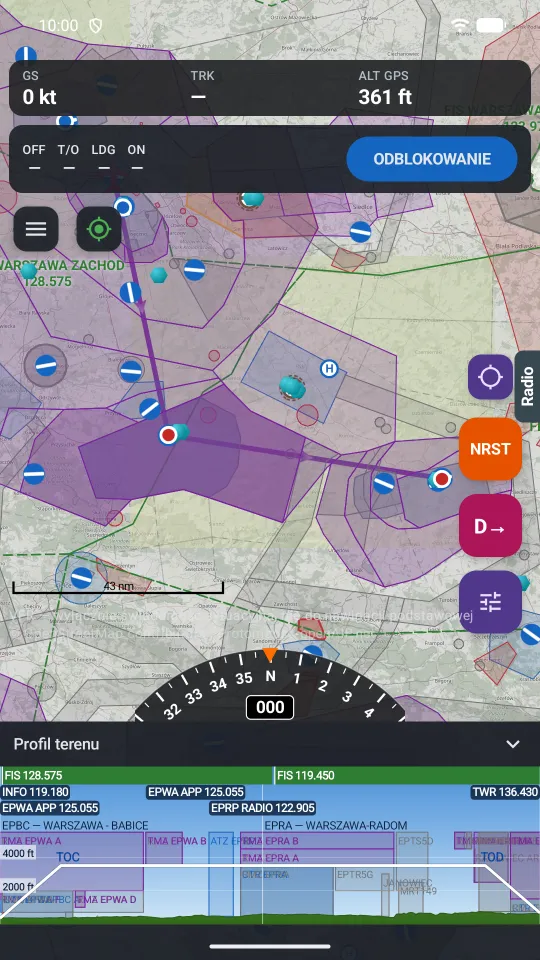Tap EPRP RADIO 122.905 label
The image size is (540, 960).
point(263,808)
